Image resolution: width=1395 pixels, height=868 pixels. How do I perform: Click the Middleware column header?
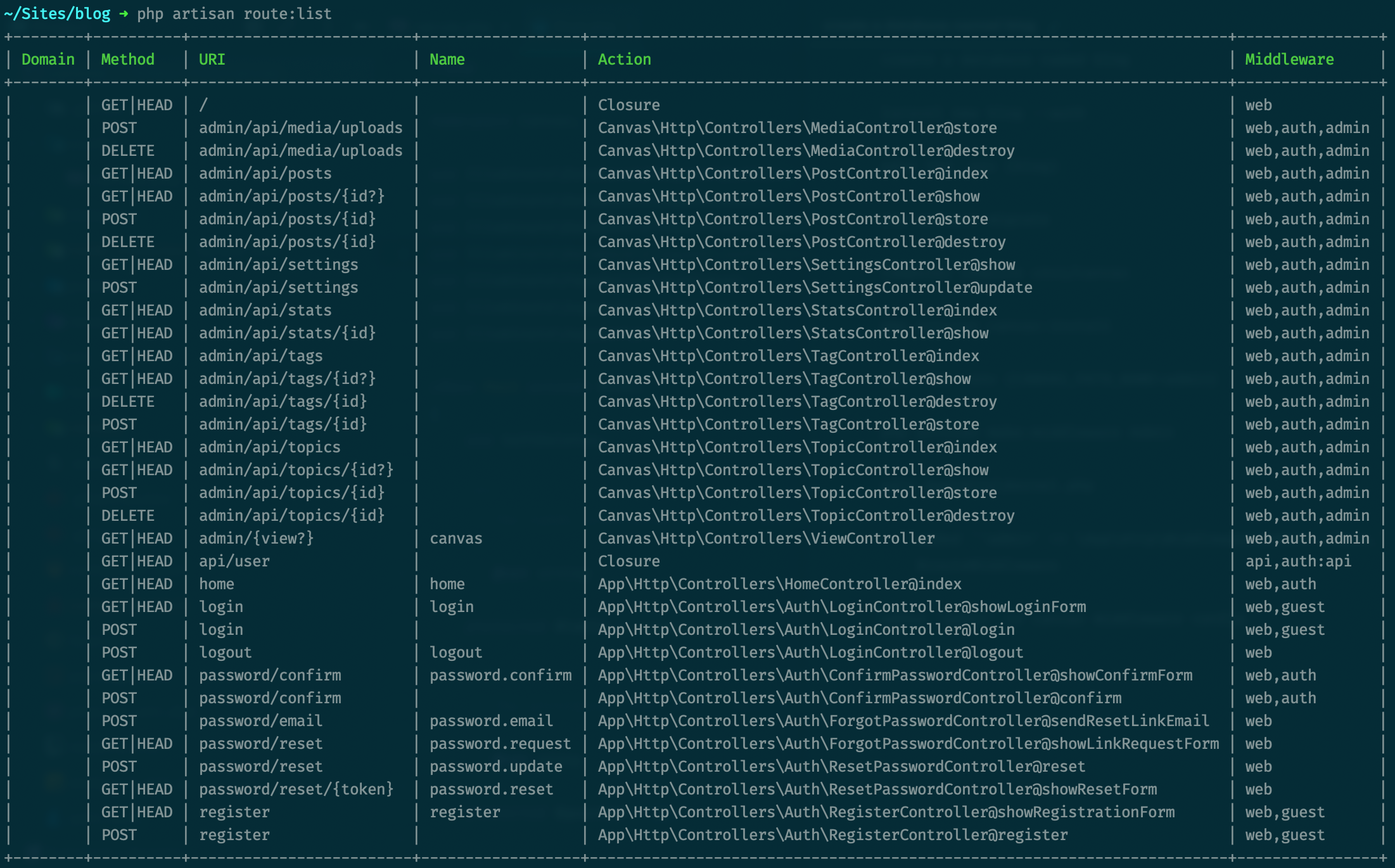click(1290, 60)
